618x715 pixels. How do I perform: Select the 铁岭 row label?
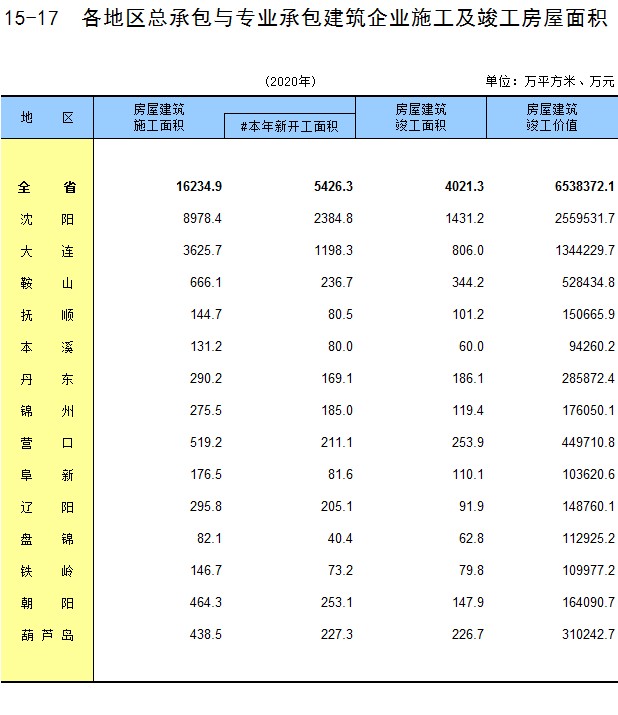coord(47,571)
